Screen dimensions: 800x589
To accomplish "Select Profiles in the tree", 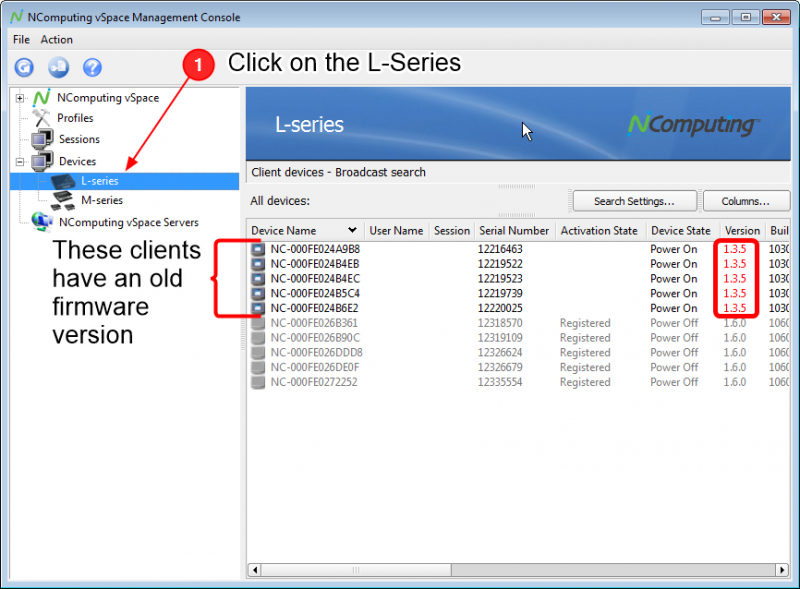I will pyautogui.click(x=75, y=118).
